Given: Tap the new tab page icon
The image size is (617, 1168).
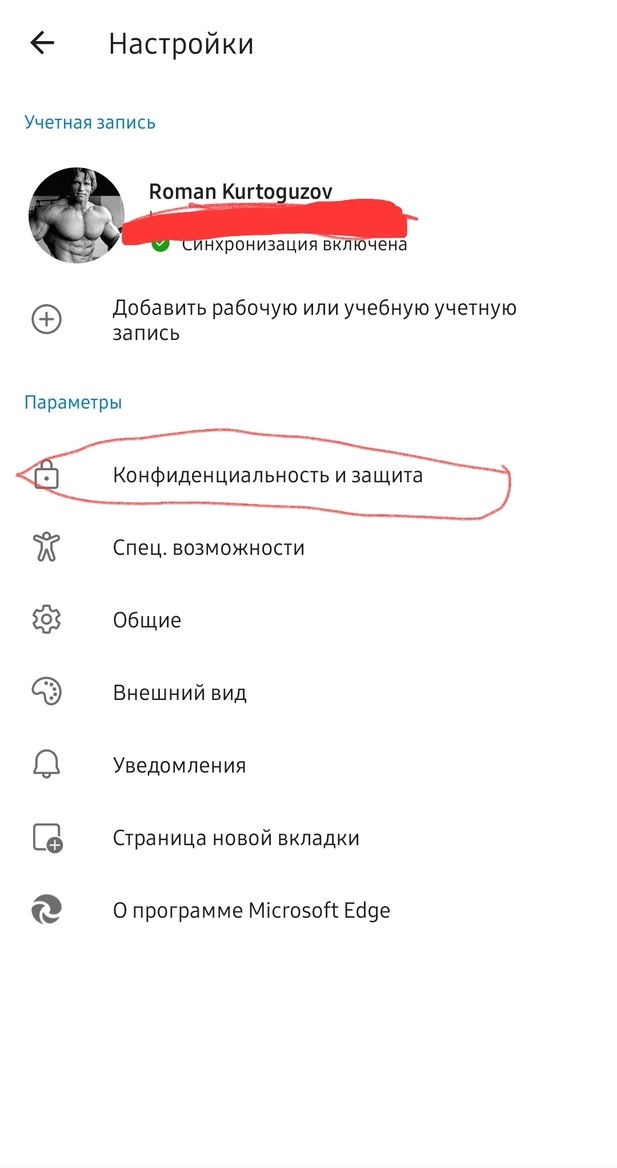Looking at the screenshot, I should click(48, 838).
